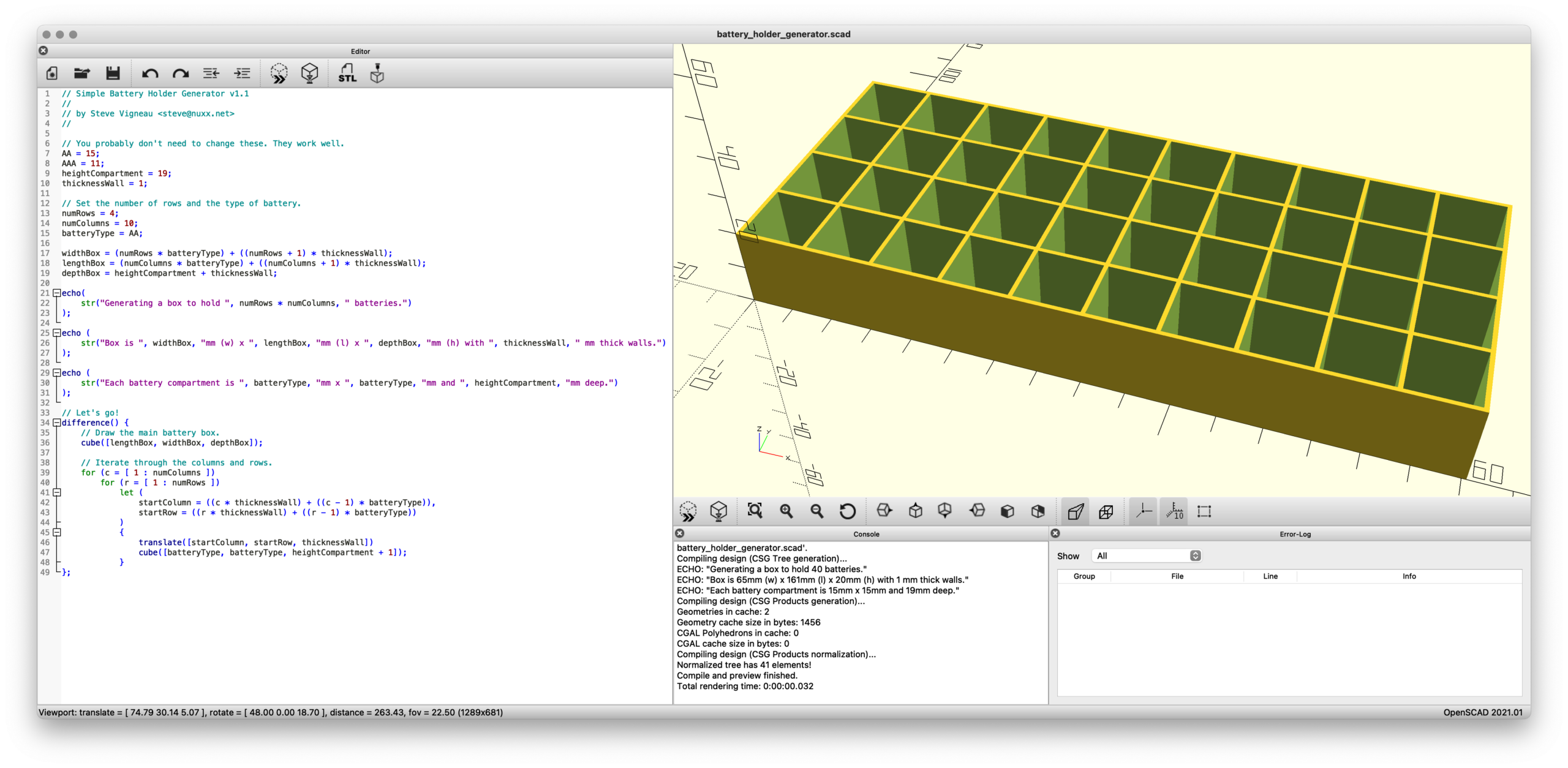Switch to Top view cube icon
The height and width of the screenshot is (768, 1568).
[x=915, y=511]
